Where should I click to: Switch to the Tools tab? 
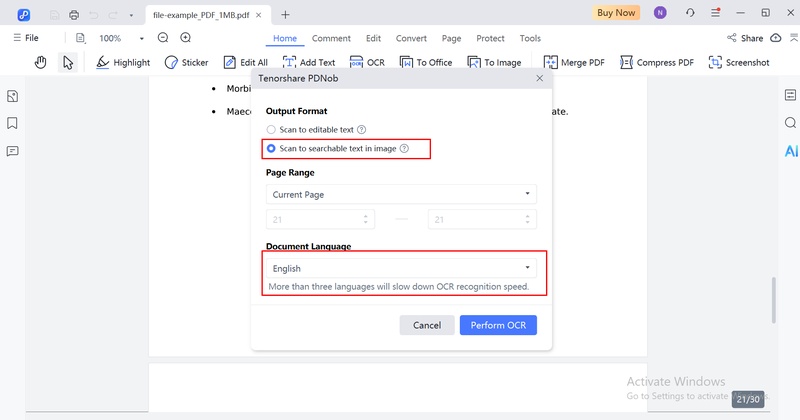point(530,38)
